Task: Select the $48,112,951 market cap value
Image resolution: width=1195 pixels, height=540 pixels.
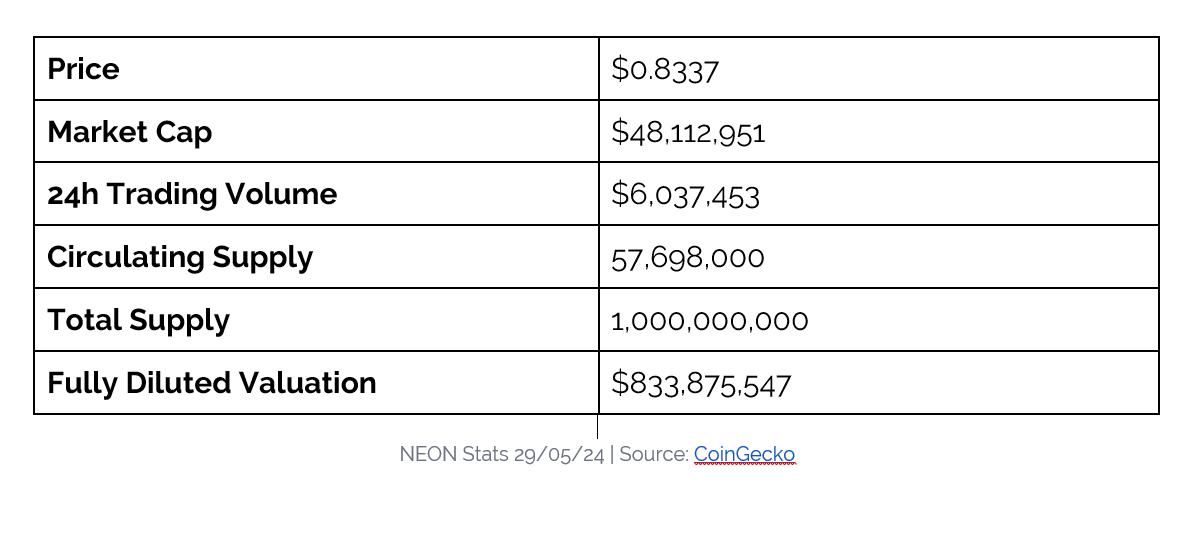Action: click(688, 133)
